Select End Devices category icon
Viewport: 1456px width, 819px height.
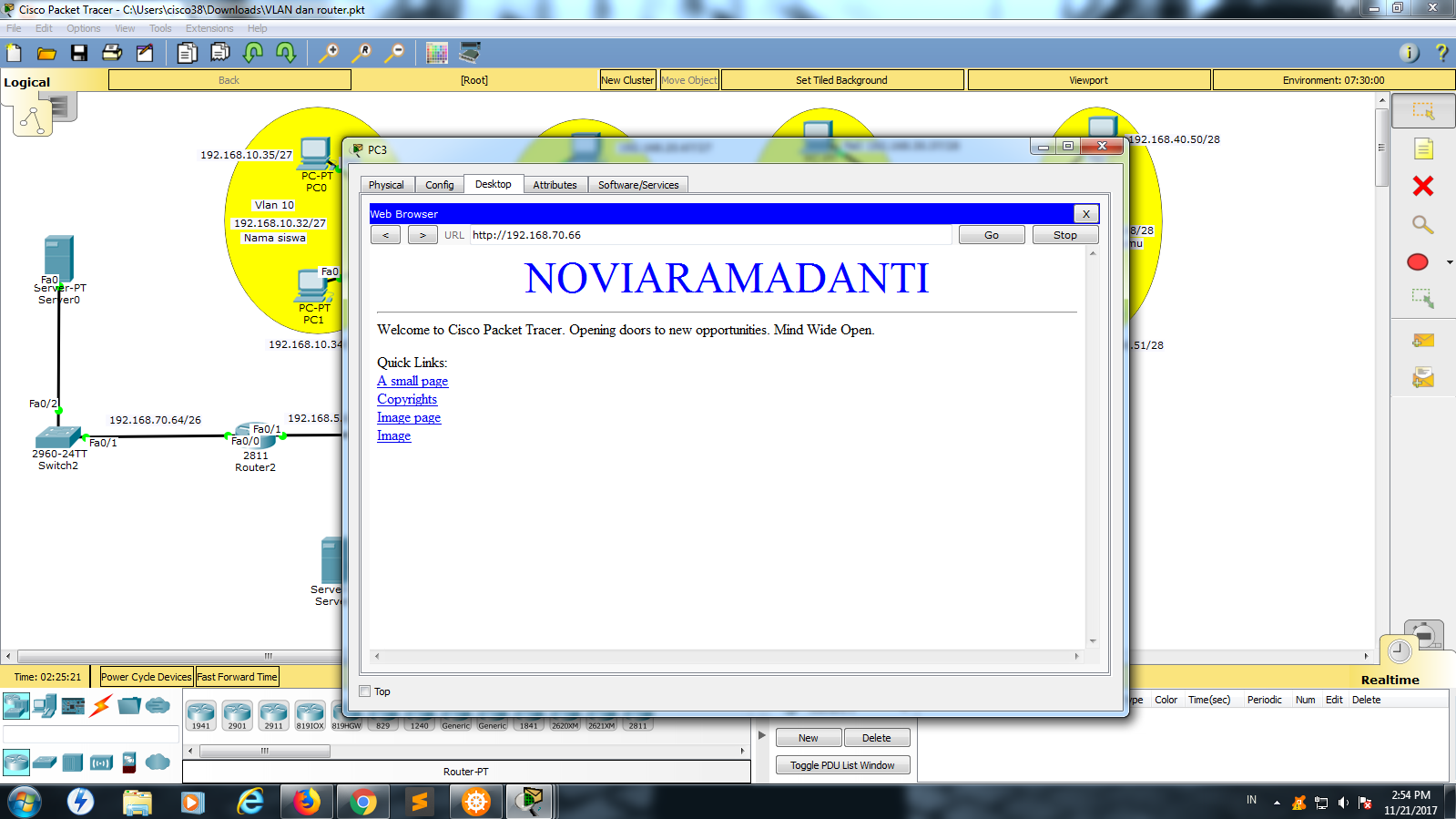point(45,706)
